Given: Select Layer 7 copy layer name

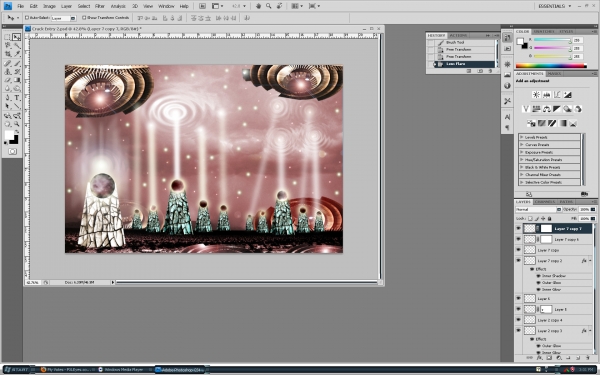Looking at the screenshot, I should tap(548, 250).
